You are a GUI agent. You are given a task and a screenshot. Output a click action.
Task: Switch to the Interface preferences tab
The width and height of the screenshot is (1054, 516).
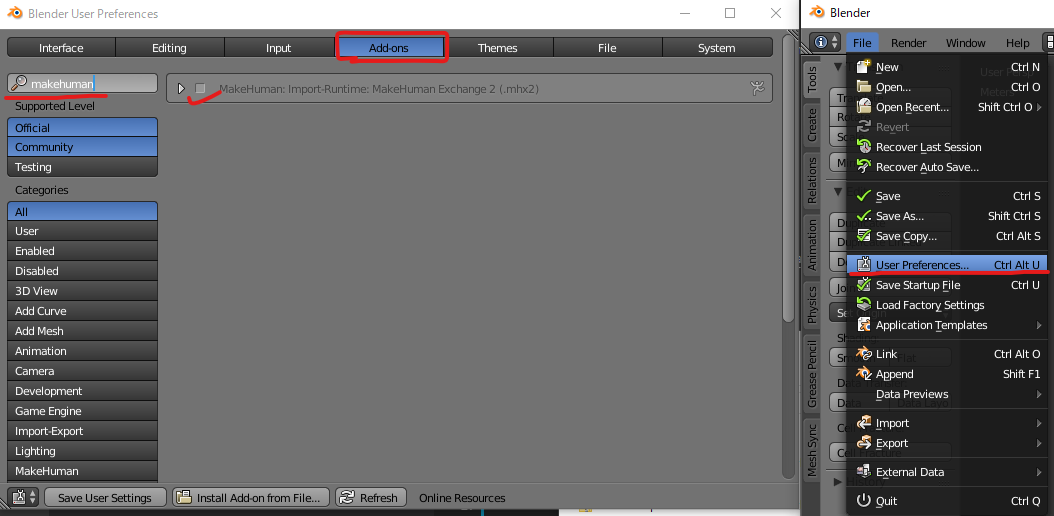[61, 48]
